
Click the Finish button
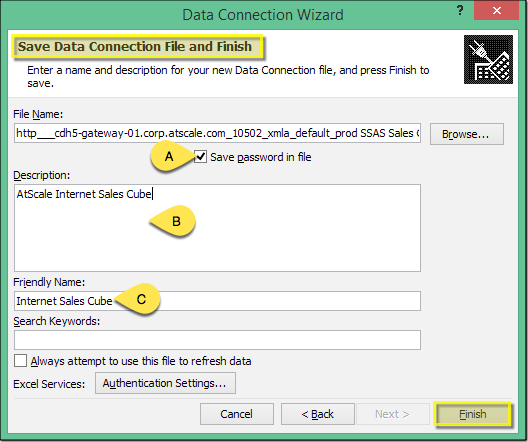[x=472, y=414]
